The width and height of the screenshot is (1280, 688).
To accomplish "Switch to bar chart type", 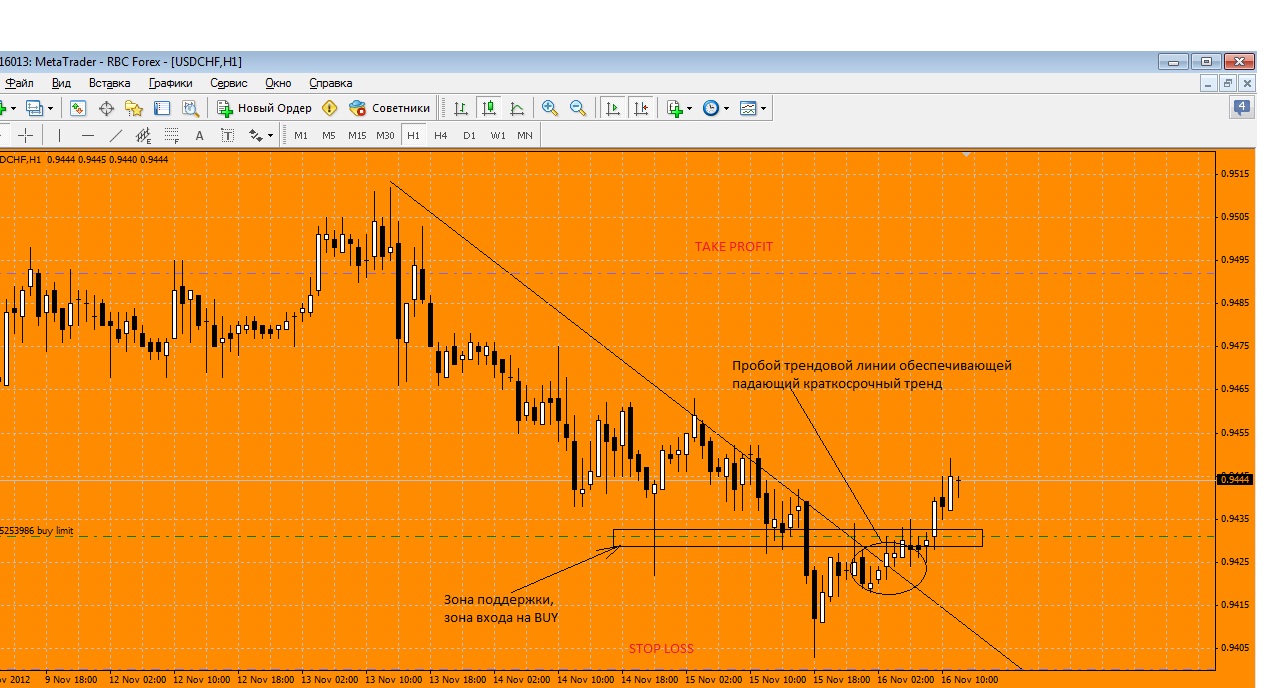I will pos(461,108).
